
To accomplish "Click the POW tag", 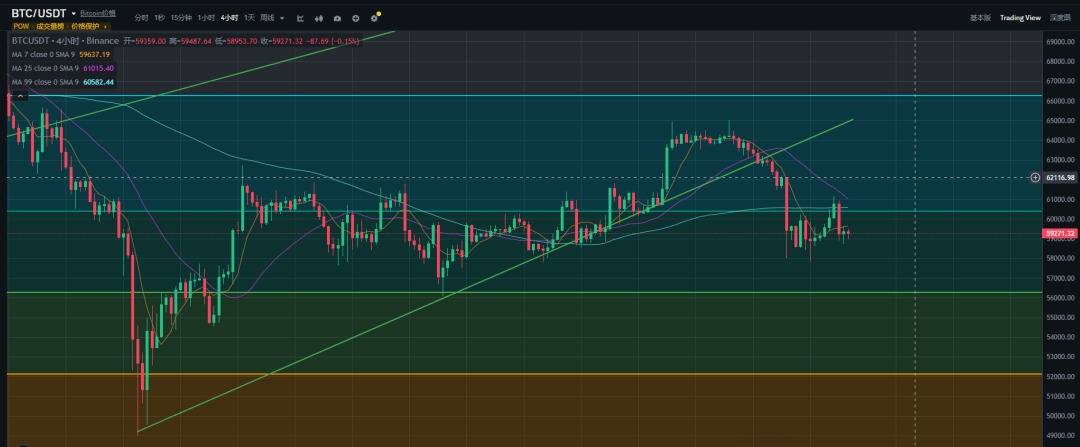I will 21,26.
